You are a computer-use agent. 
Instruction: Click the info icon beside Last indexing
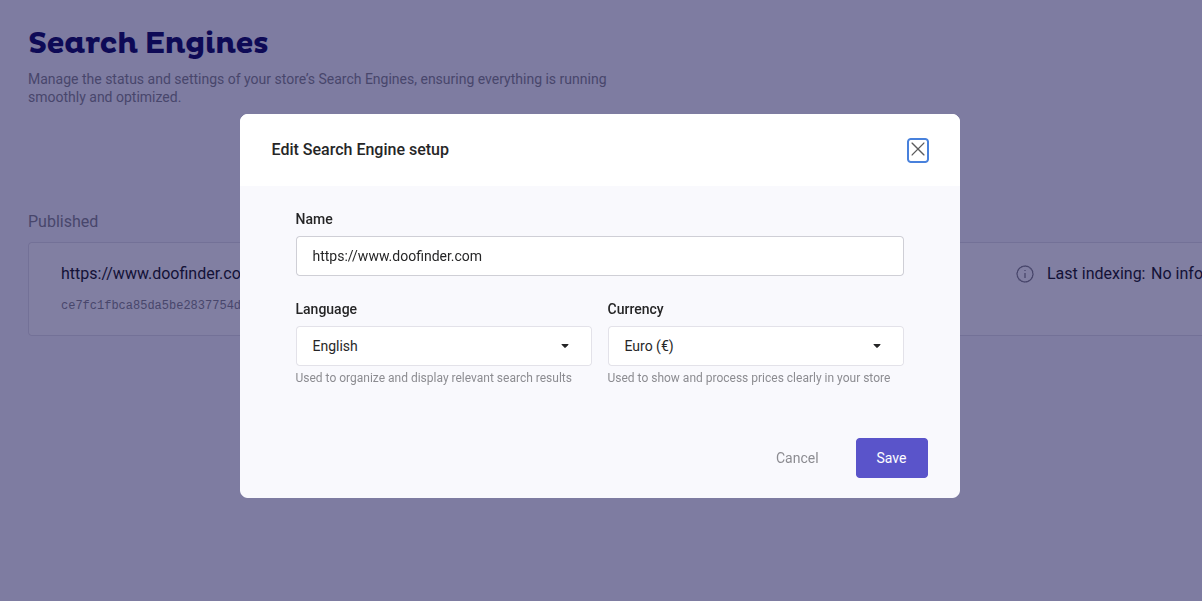(x=1024, y=273)
